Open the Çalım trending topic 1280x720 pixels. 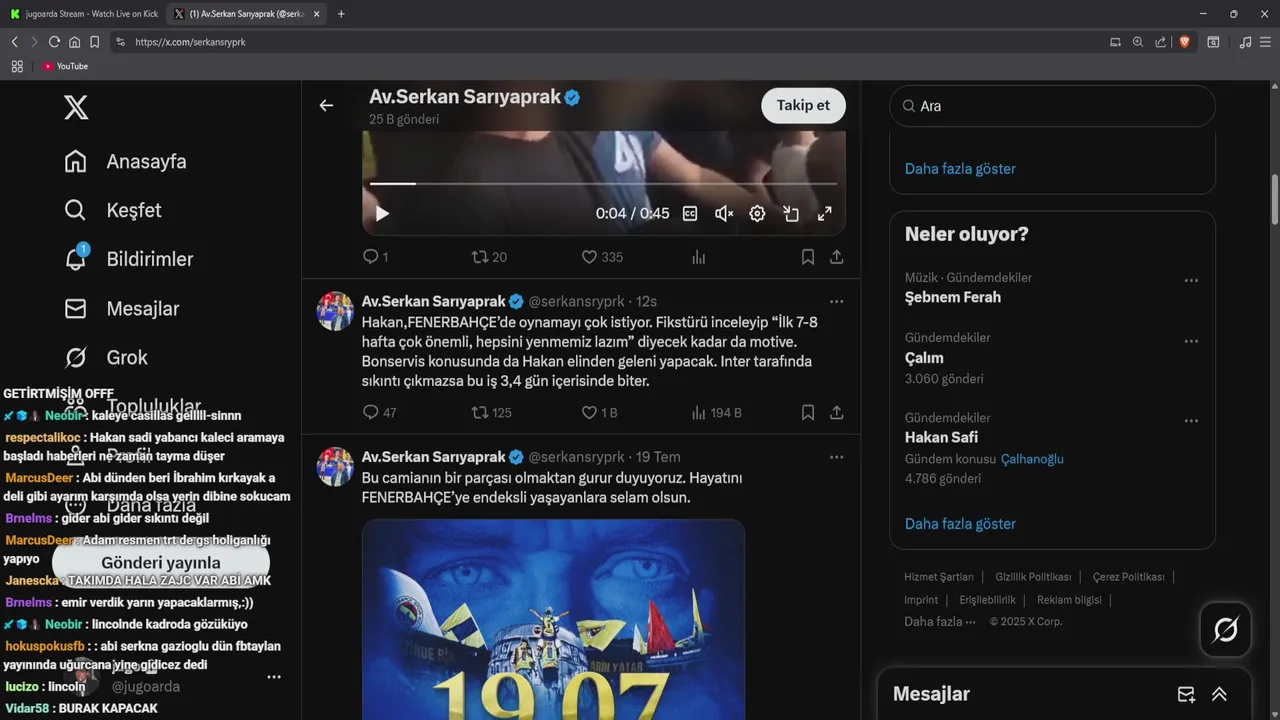pos(924,357)
